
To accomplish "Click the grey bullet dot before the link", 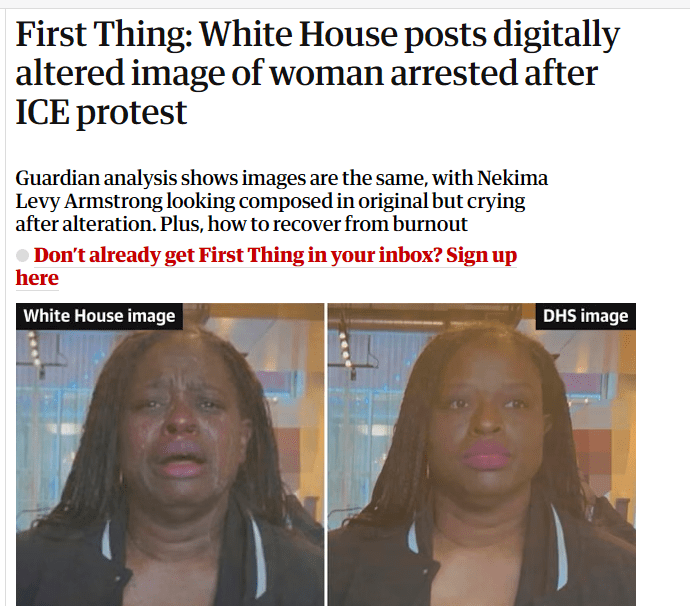I will [22, 255].
